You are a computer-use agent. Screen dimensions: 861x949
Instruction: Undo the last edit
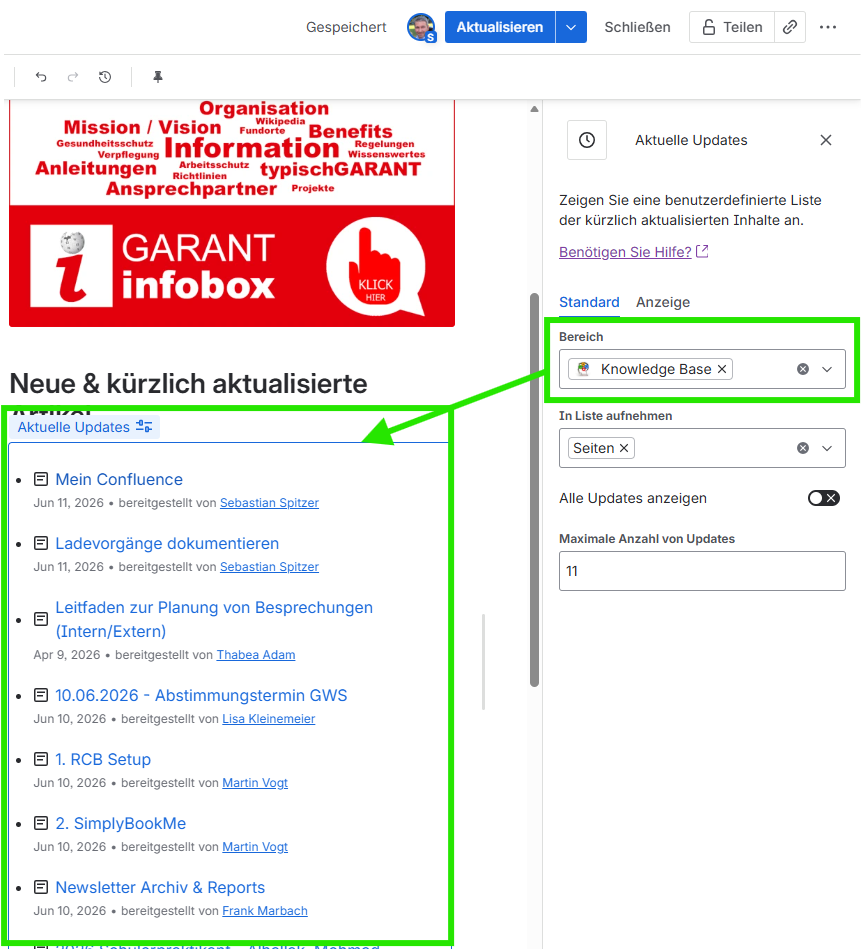point(41,77)
